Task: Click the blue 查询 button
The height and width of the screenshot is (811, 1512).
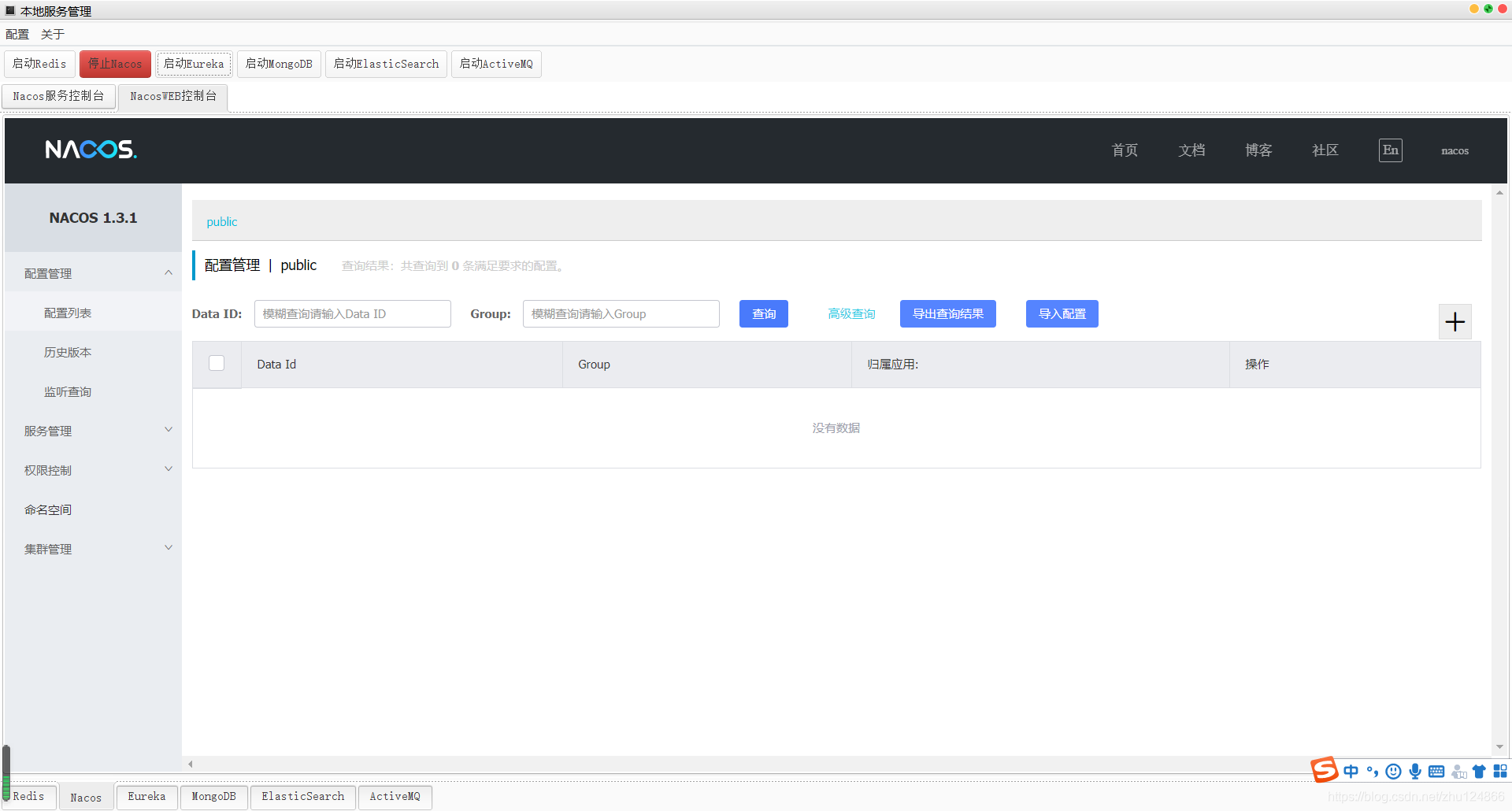Action: (764, 313)
